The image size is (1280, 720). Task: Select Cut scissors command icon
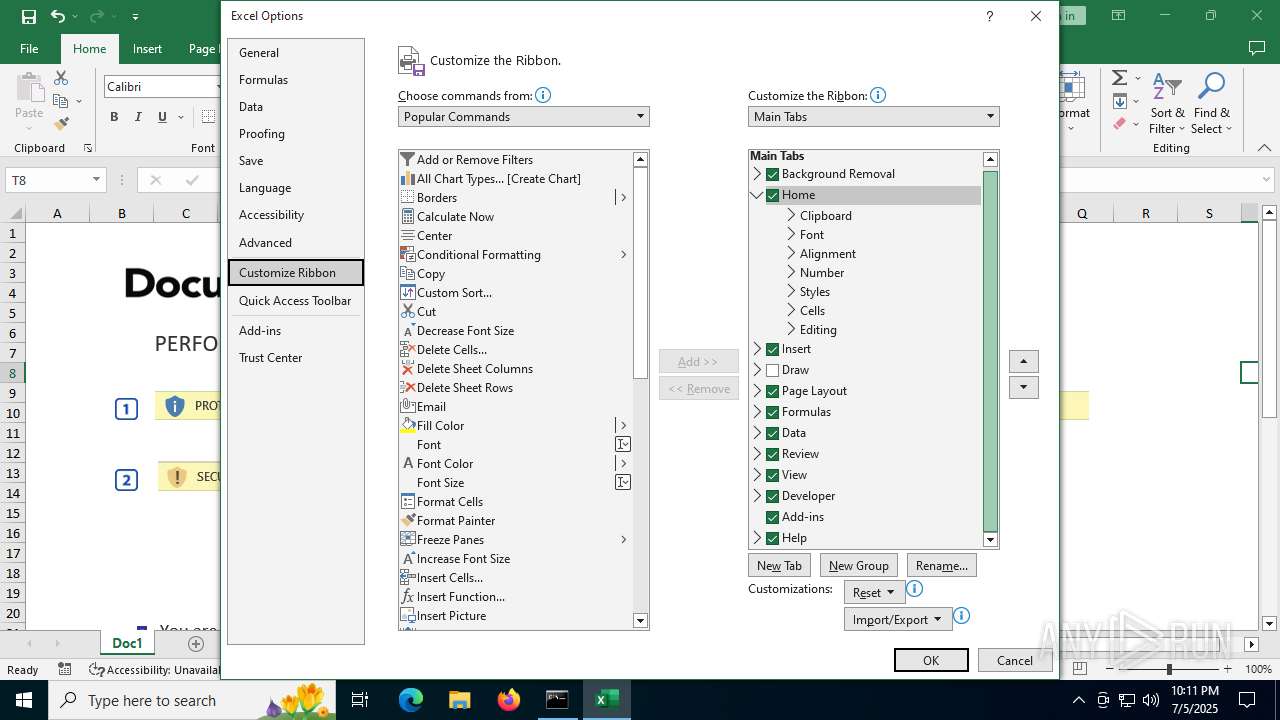point(407,311)
